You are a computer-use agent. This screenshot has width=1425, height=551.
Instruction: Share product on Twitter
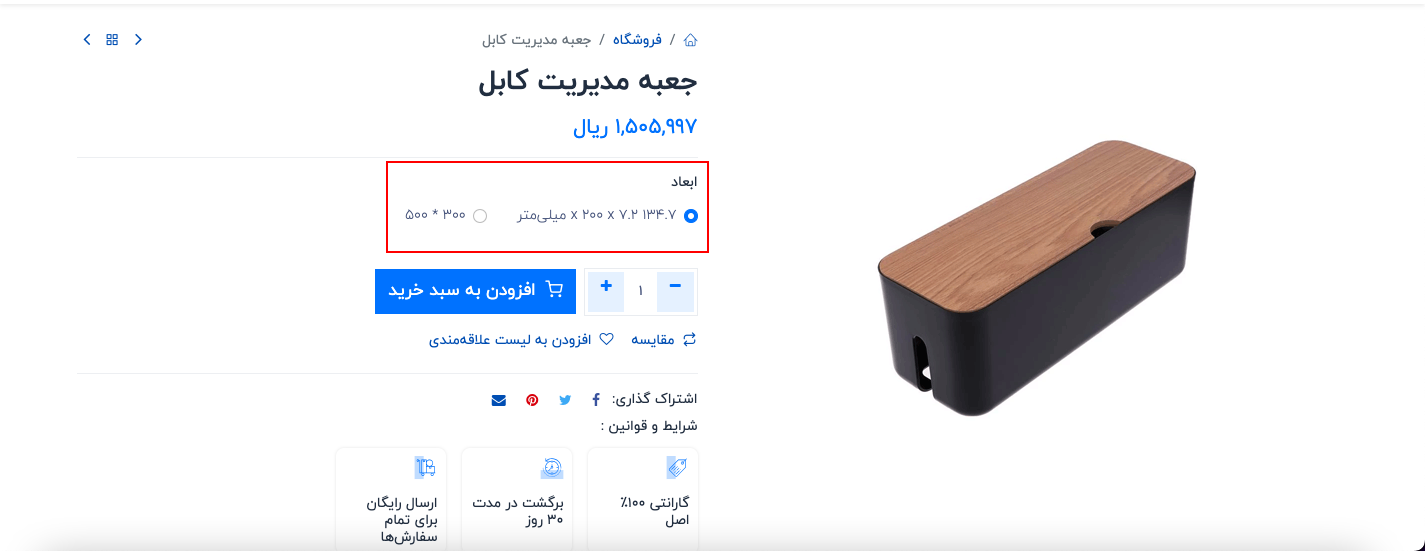(565, 400)
